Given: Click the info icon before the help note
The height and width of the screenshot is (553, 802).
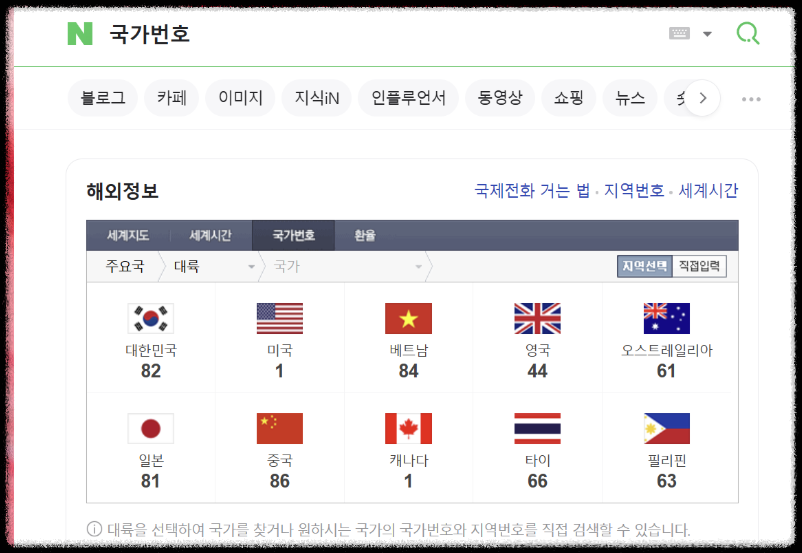Looking at the screenshot, I should [x=94, y=529].
